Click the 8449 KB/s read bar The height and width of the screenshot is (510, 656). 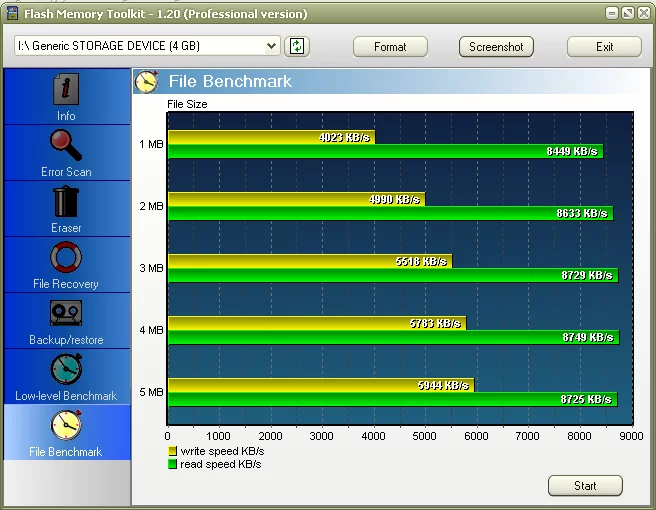pyautogui.click(x=385, y=151)
